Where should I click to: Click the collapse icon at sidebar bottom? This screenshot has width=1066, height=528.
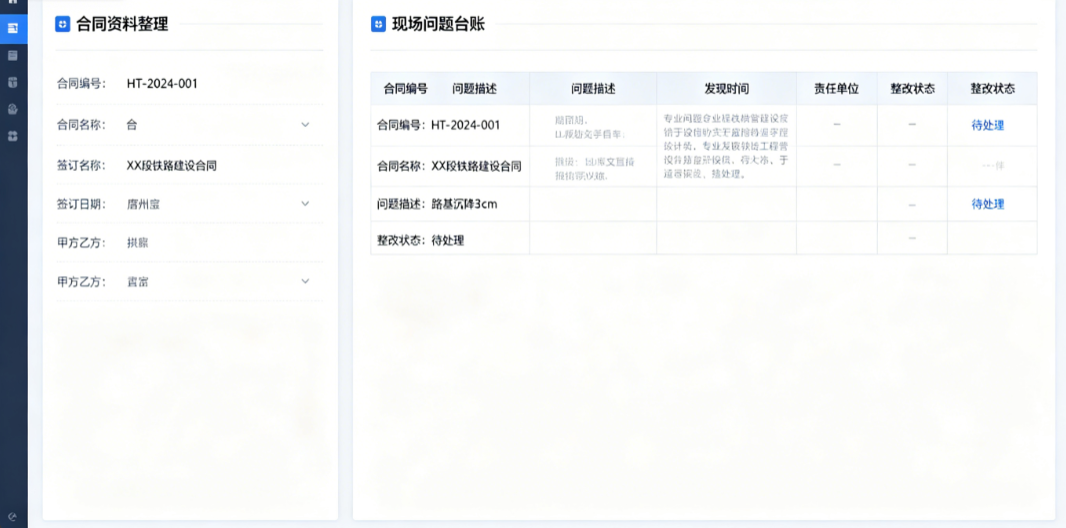pyautogui.click(x=12, y=516)
